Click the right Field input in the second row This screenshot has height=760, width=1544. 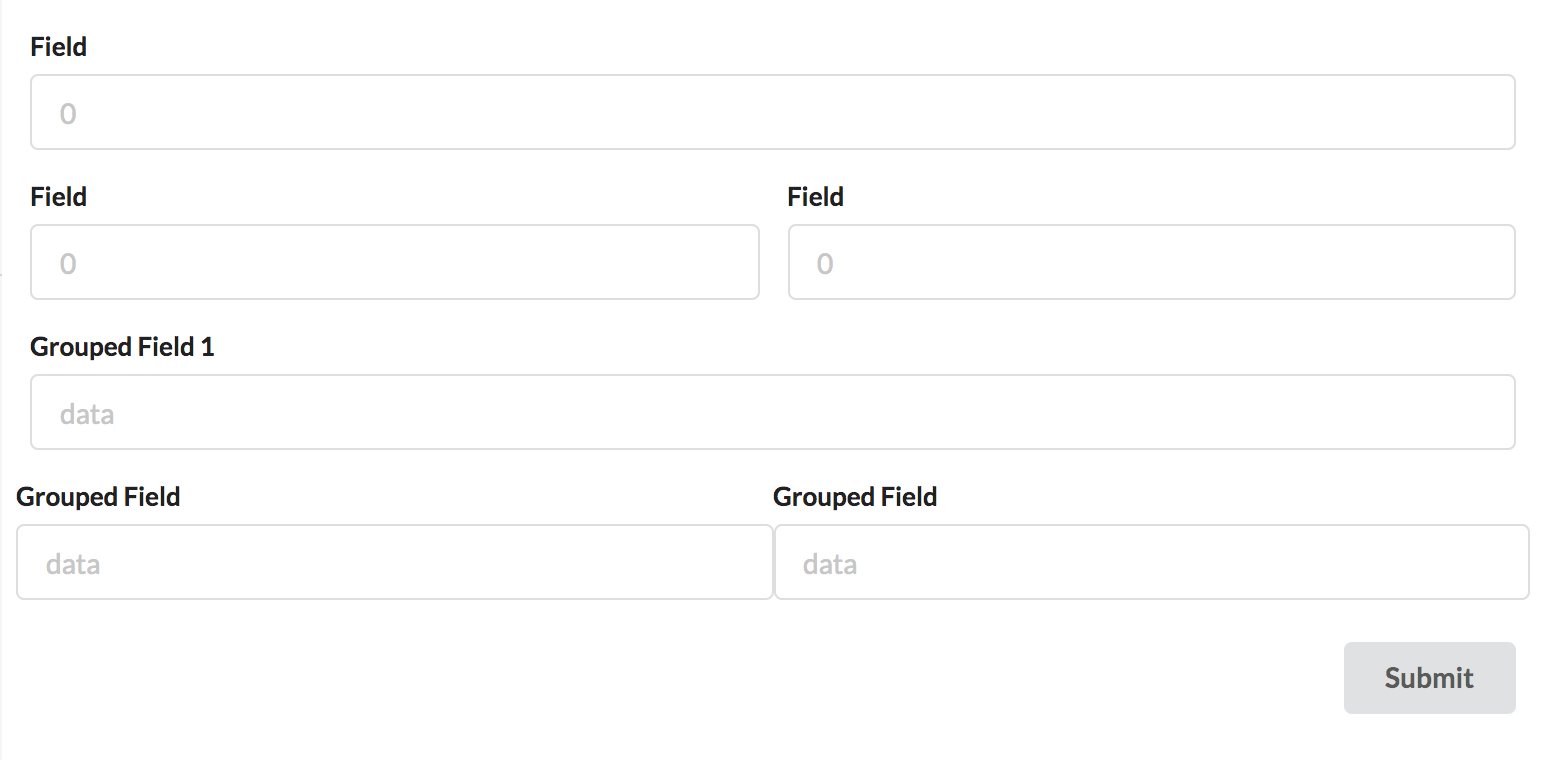click(1150, 262)
